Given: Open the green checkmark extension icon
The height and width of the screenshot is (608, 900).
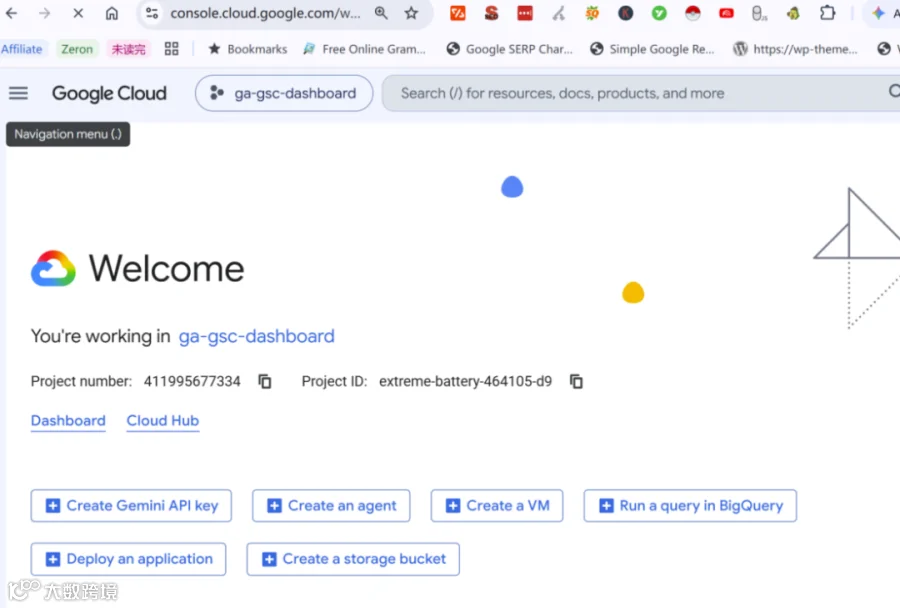Looking at the screenshot, I should [x=659, y=13].
